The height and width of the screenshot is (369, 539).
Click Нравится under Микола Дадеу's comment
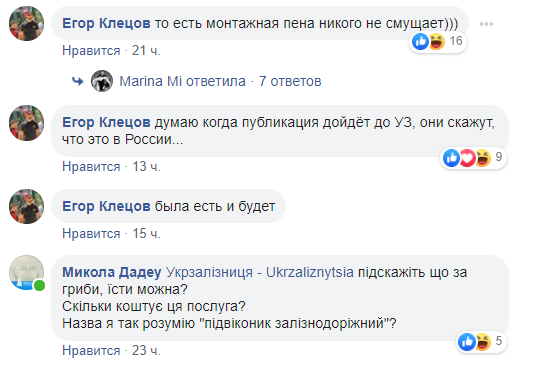[91, 350]
